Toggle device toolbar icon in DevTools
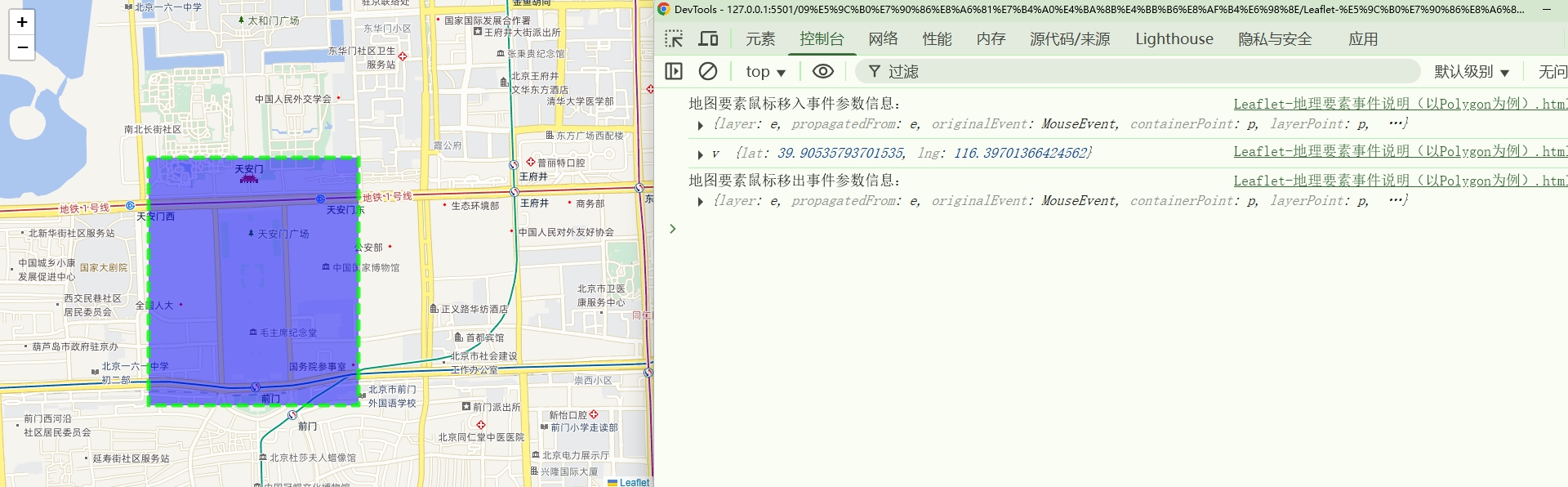Image resolution: width=1568 pixels, height=487 pixels. [708, 38]
